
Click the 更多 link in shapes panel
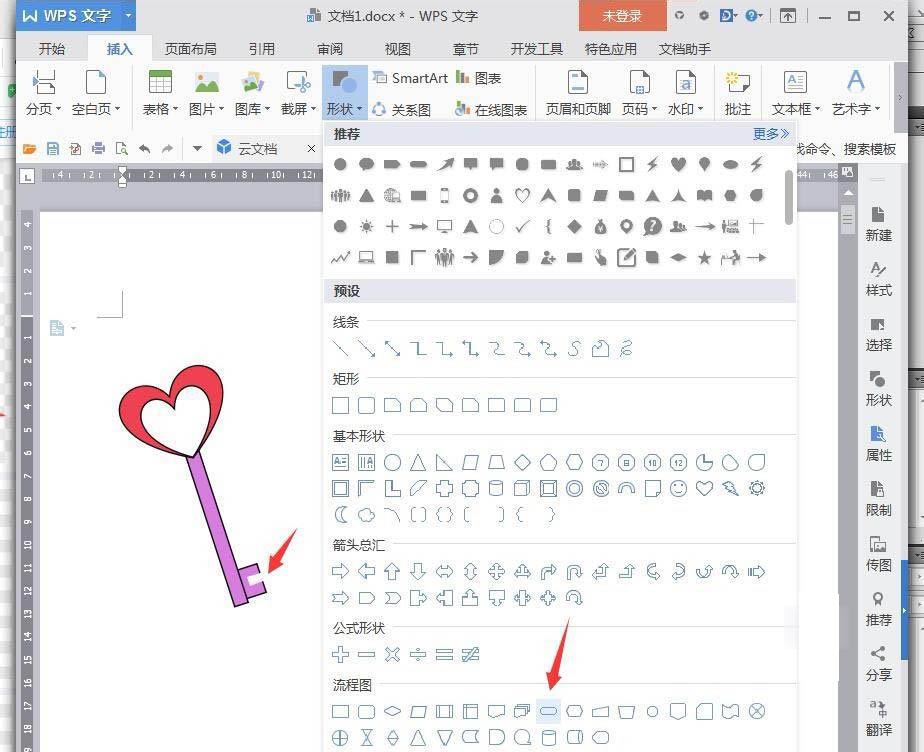coord(771,134)
